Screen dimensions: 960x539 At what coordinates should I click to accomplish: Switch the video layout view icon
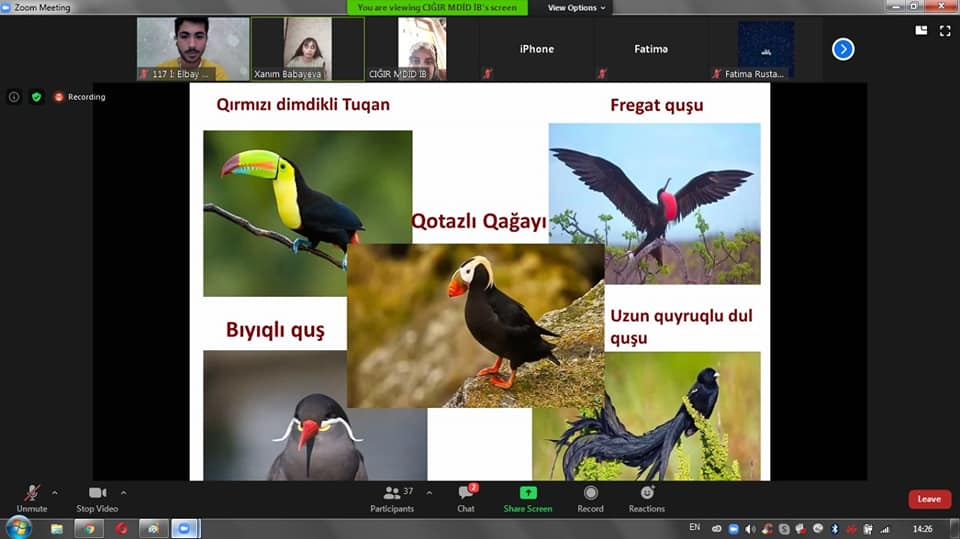pyautogui.click(x=921, y=31)
